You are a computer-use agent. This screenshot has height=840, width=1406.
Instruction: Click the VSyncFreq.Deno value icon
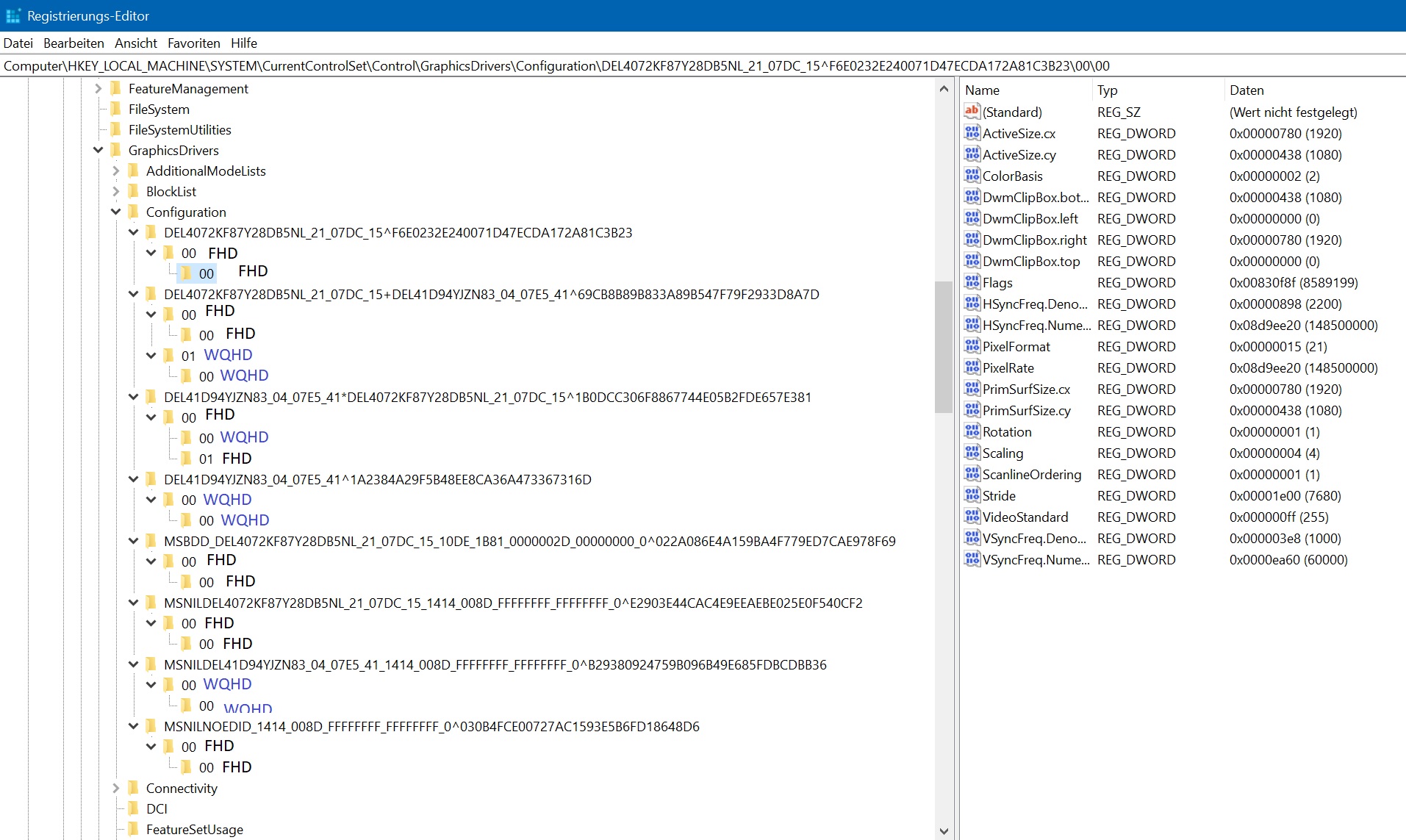coord(972,538)
